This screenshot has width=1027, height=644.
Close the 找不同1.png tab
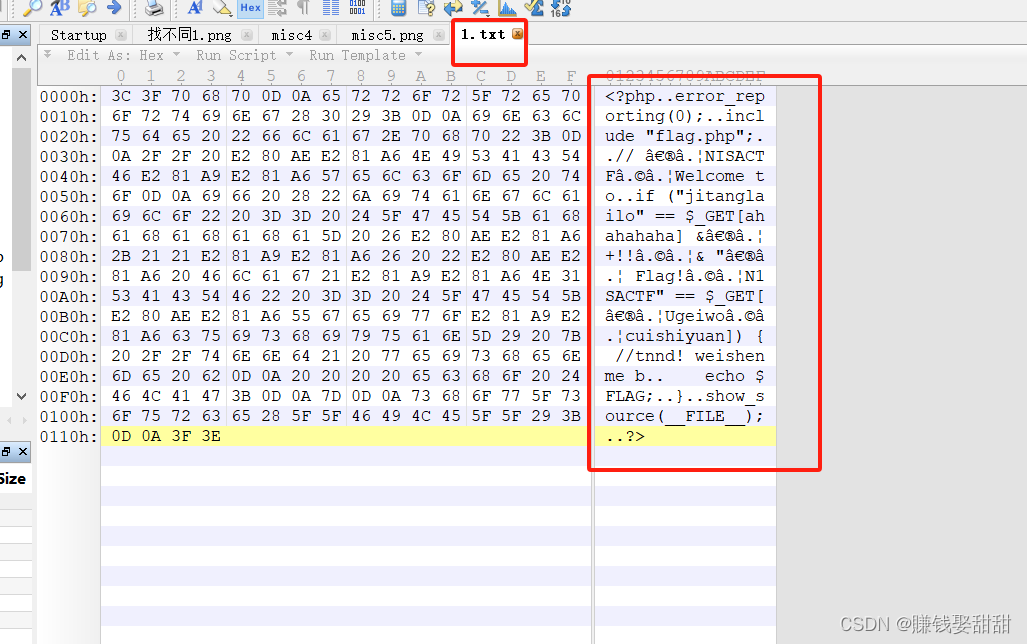click(246, 35)
